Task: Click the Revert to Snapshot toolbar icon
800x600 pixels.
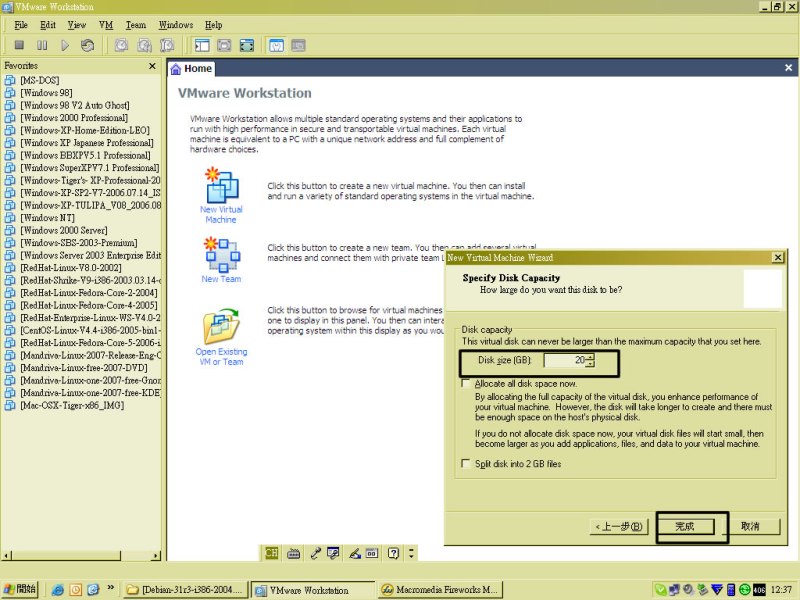Action: click(144, 45)
